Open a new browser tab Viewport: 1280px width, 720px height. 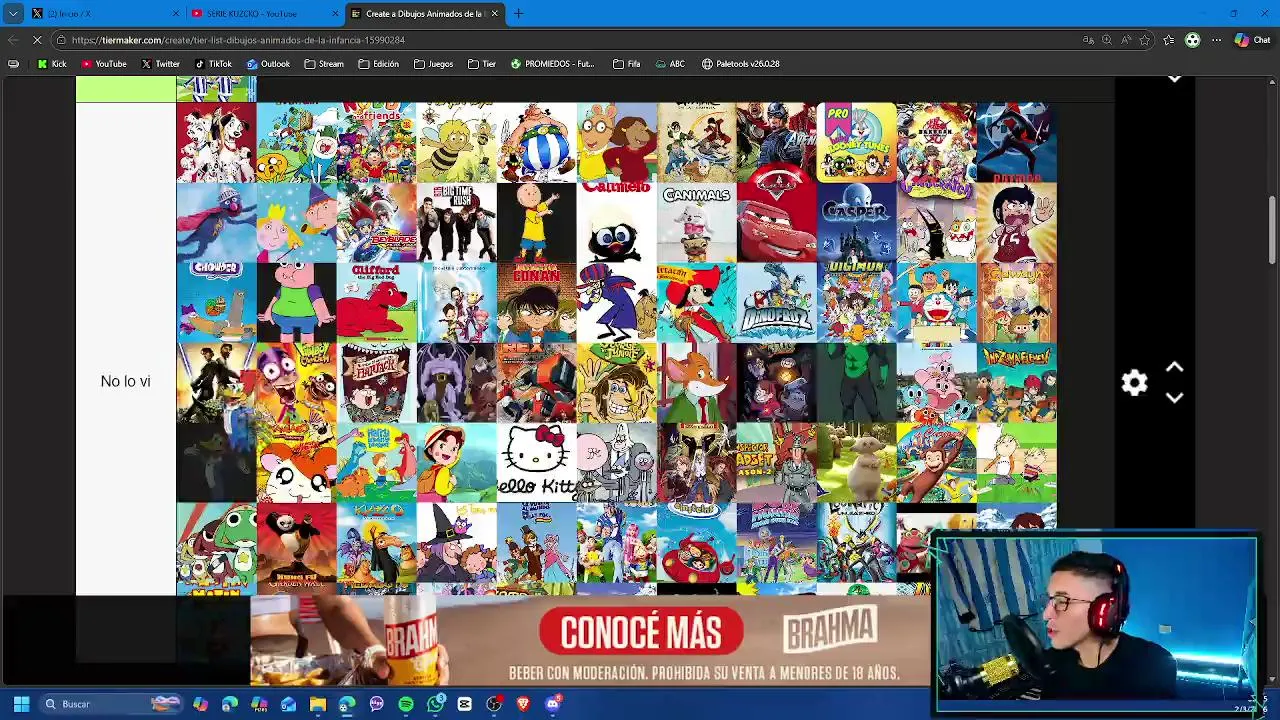pos(518,14)
